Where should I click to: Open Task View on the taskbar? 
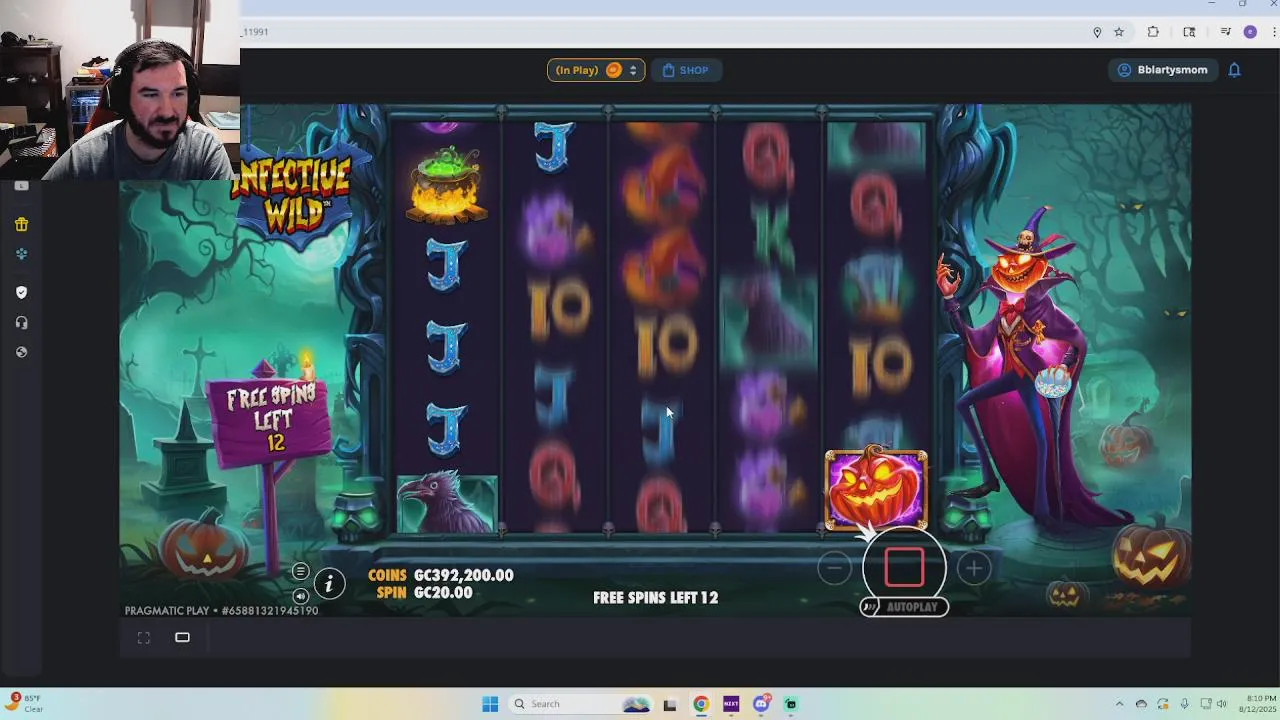tap(670, 704)
